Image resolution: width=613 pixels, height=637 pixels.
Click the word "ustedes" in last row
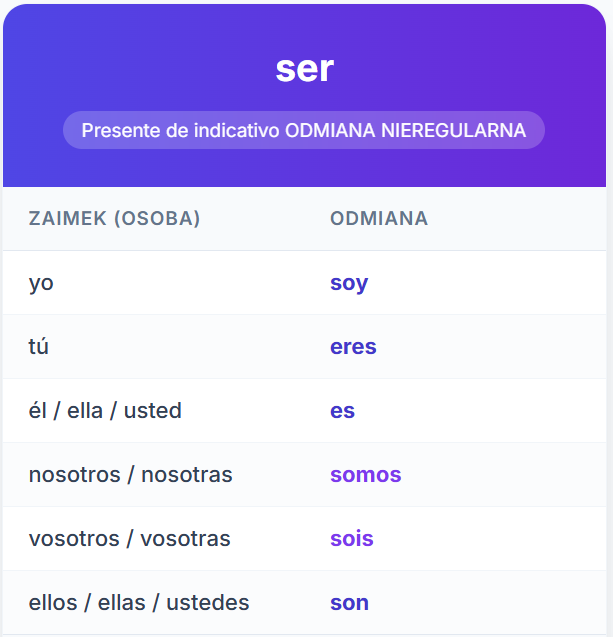click(x=208, y=602)
